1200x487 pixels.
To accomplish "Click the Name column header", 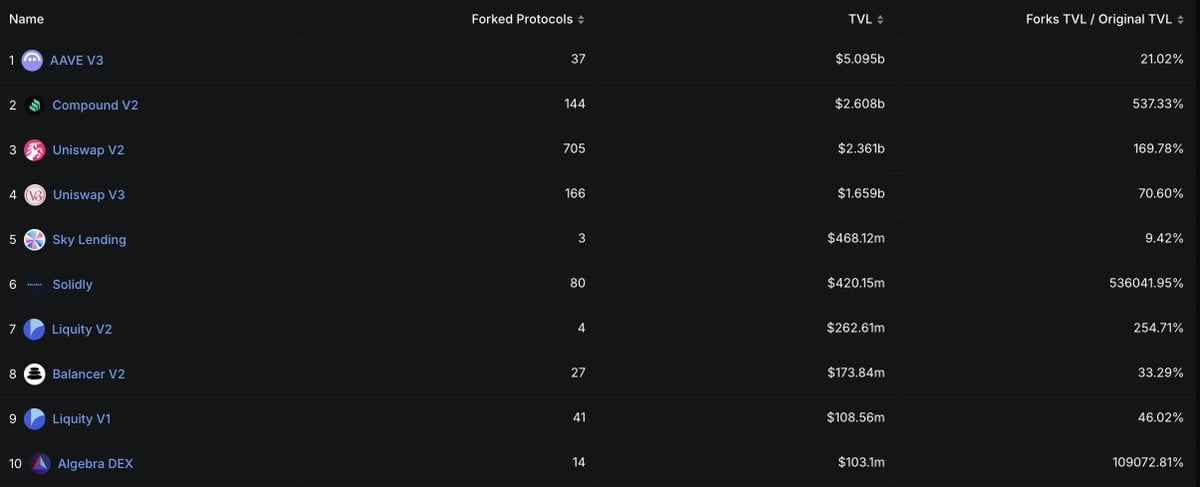I will (x=27, y=19).
